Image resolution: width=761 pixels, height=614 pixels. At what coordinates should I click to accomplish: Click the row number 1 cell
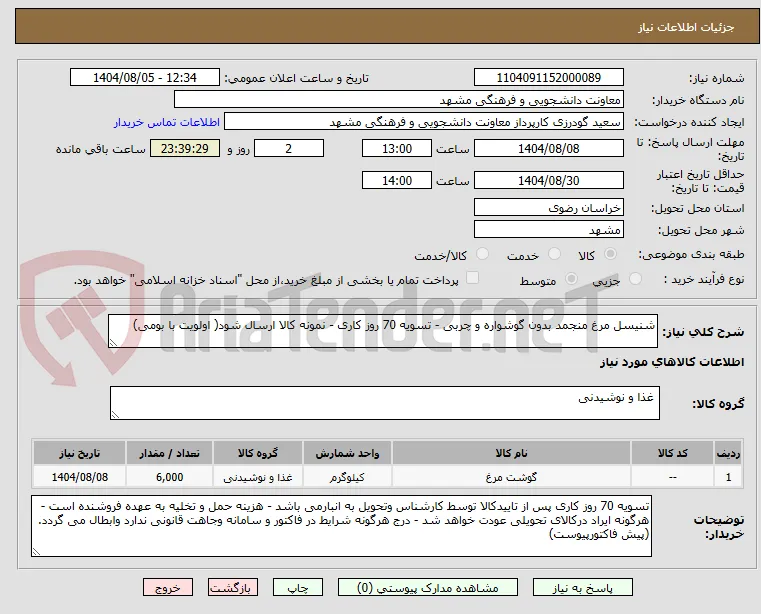(x=728, y=477)
